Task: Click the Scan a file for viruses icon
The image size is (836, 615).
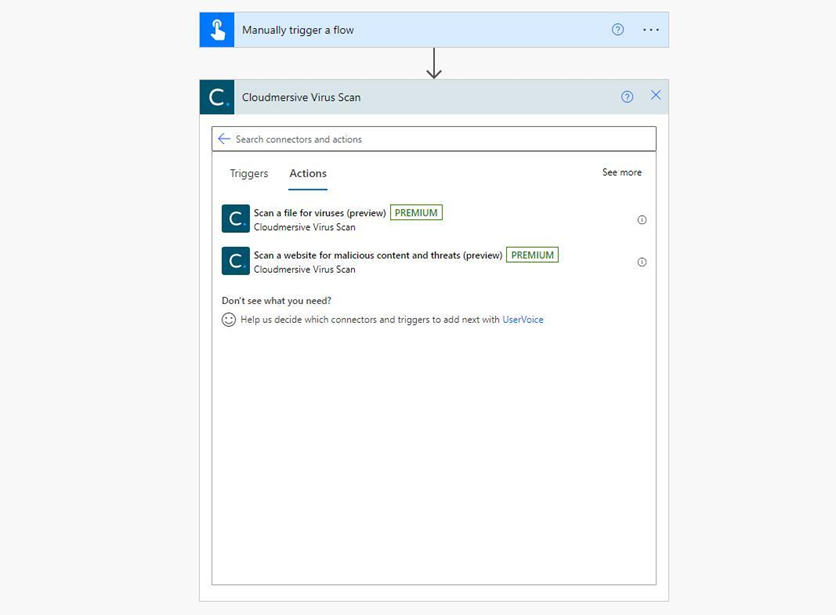Action: point(236,219)
